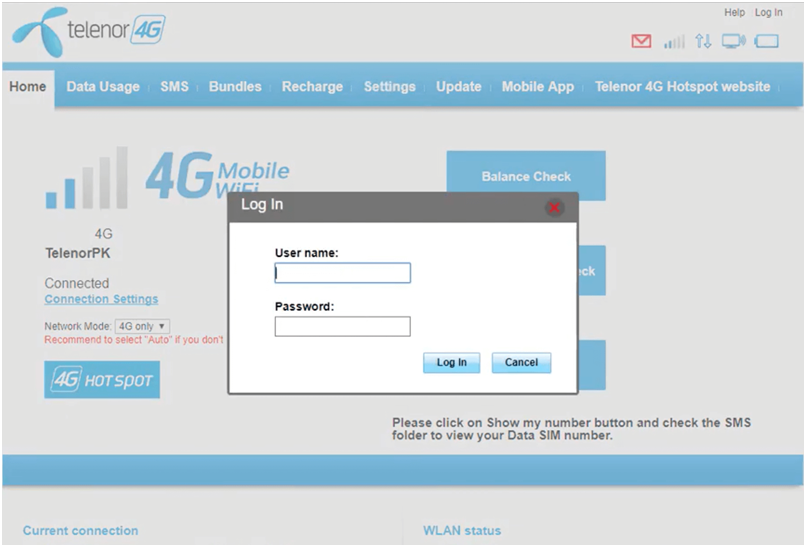Click the Connected status text
The height and width of the screenshot is (547, 806).
[x=77, y=283]
